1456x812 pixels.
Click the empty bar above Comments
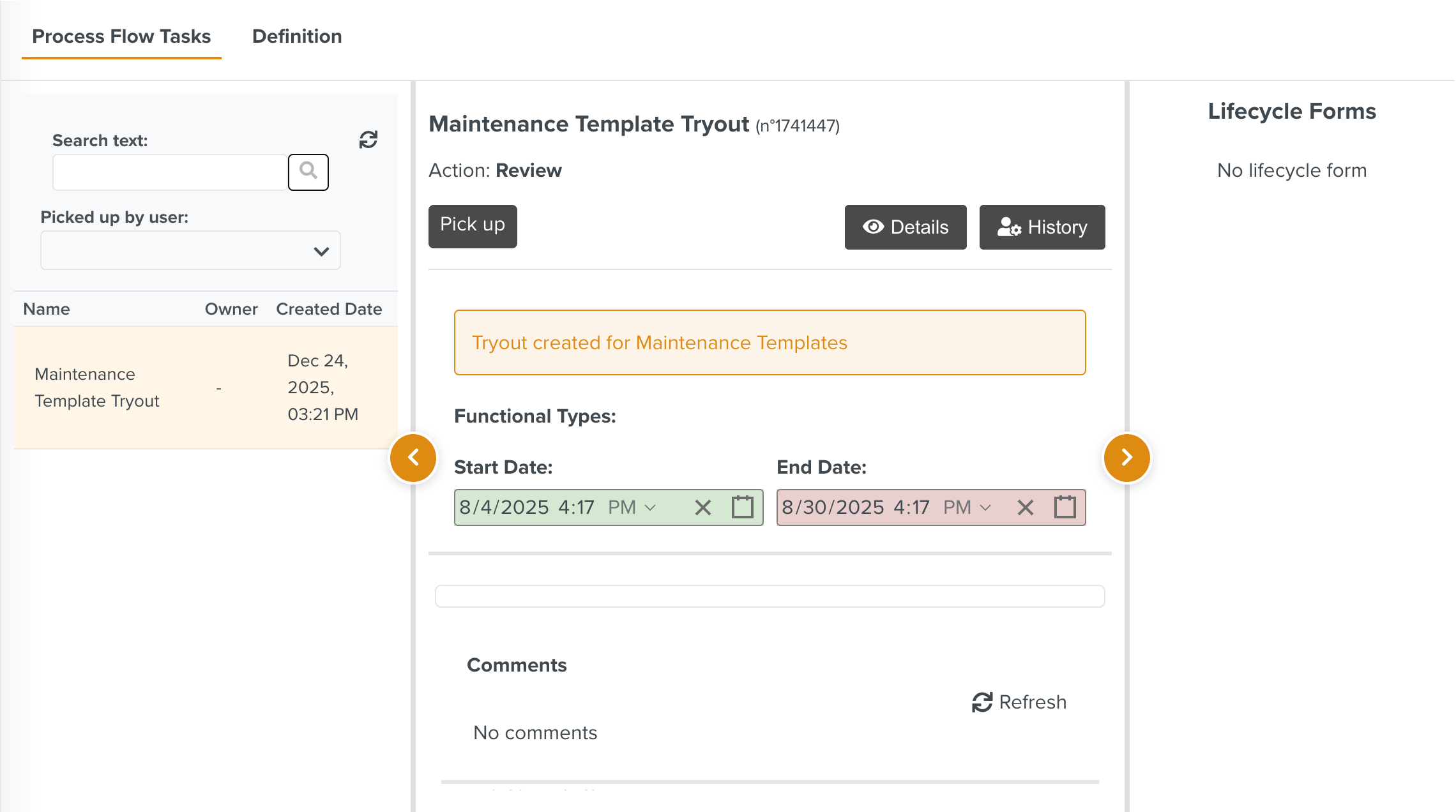pos(770,596)
